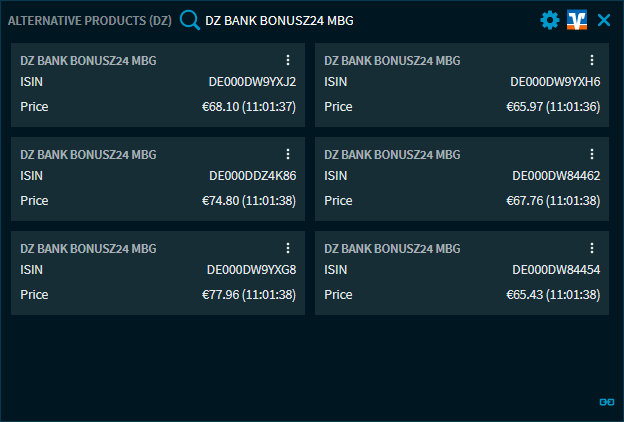Open widget settings with the gear icon
Screen dimensions: 624x422
click(x=549, y=20)
